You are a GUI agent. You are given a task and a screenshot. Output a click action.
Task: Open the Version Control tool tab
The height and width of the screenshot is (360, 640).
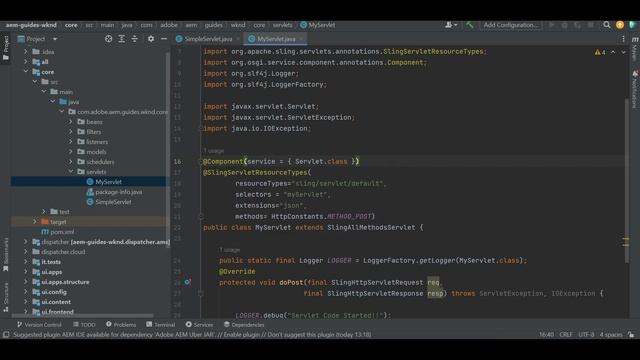39,325
